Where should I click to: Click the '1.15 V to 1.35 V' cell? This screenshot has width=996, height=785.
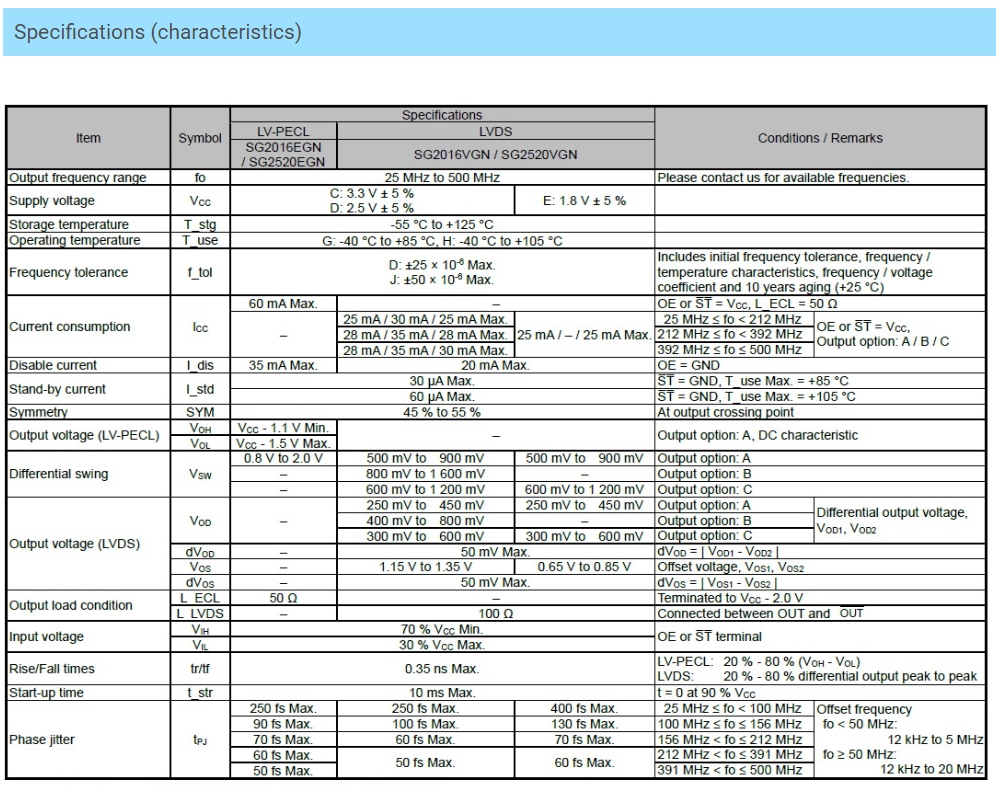pyautogui.click(x=426, y=567)
